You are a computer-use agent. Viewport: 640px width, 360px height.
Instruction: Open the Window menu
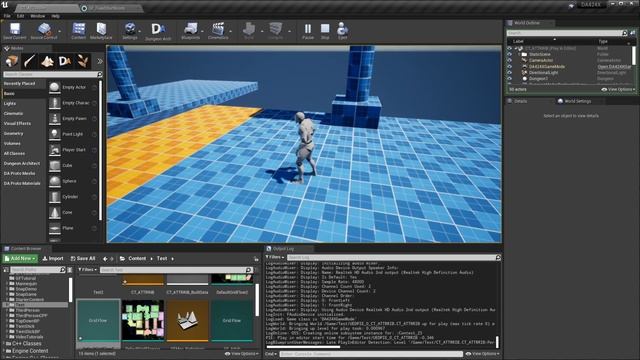(x=38, y=16)
